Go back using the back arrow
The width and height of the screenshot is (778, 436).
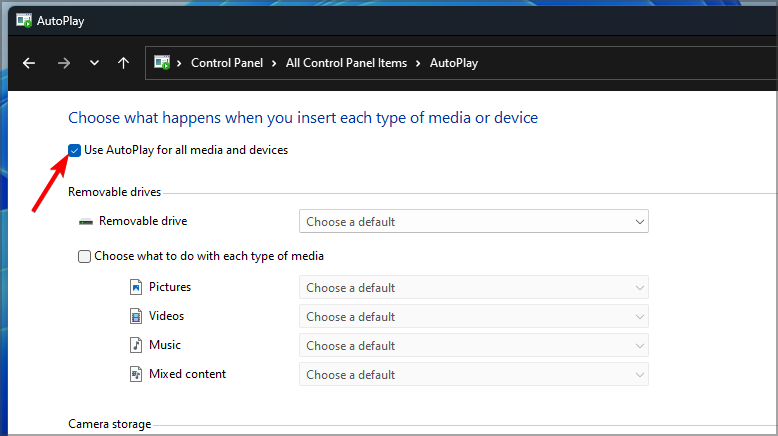click(x=29, y=63)
